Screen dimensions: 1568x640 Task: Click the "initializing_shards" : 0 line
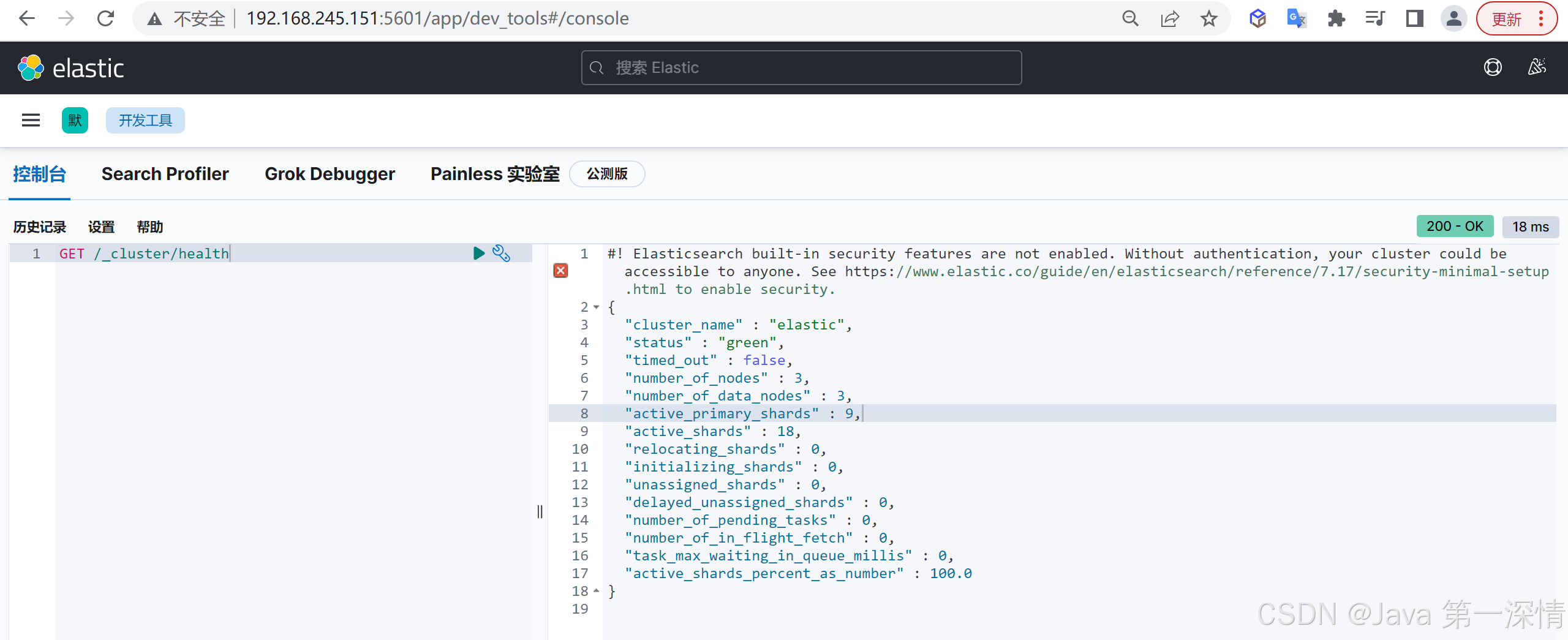(734, 467)
